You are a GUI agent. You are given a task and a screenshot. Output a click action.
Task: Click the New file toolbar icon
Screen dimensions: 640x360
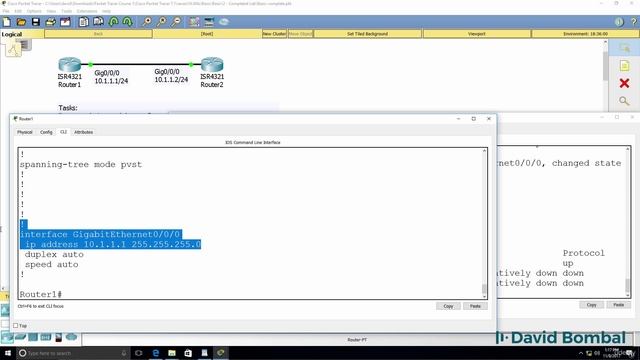(x=7, y=22)
